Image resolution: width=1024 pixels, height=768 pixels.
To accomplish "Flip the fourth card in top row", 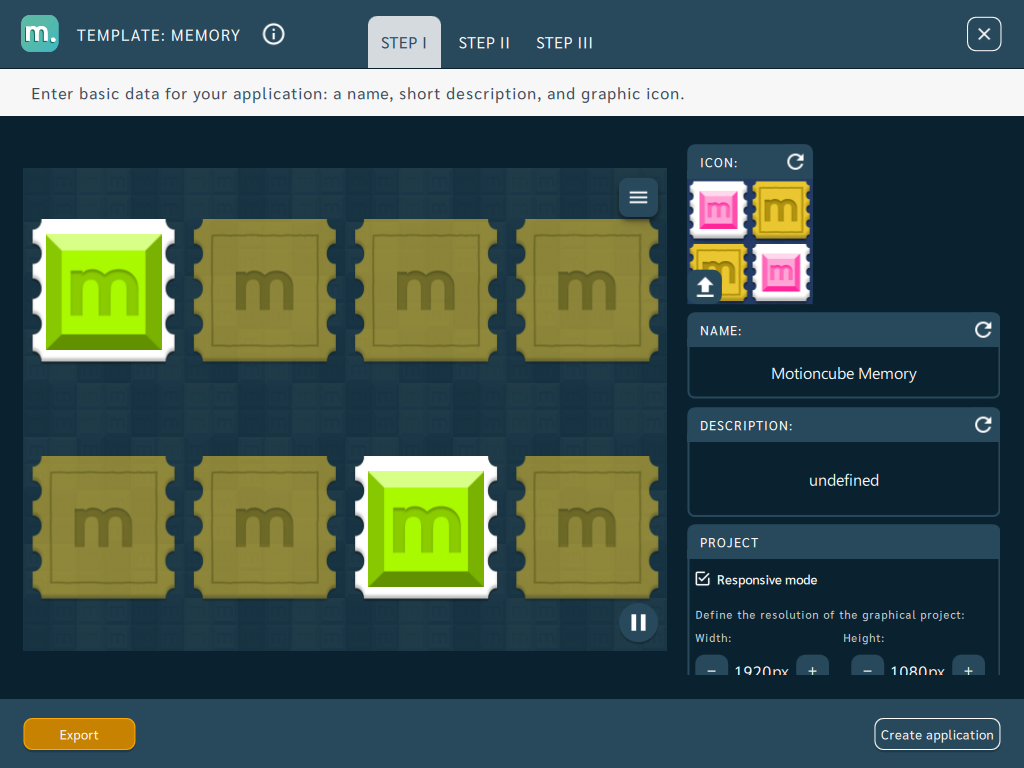I will (587, 290).
